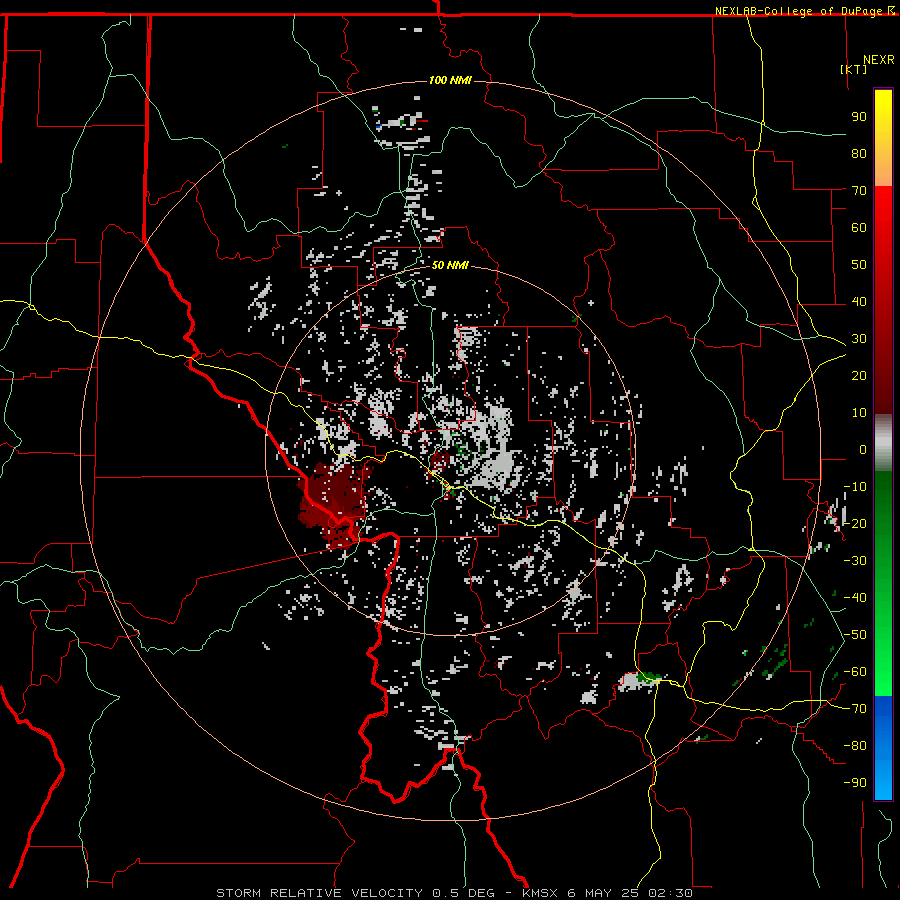
Task: Click the 50 NMI range ring label
Action: pos(450,265)
